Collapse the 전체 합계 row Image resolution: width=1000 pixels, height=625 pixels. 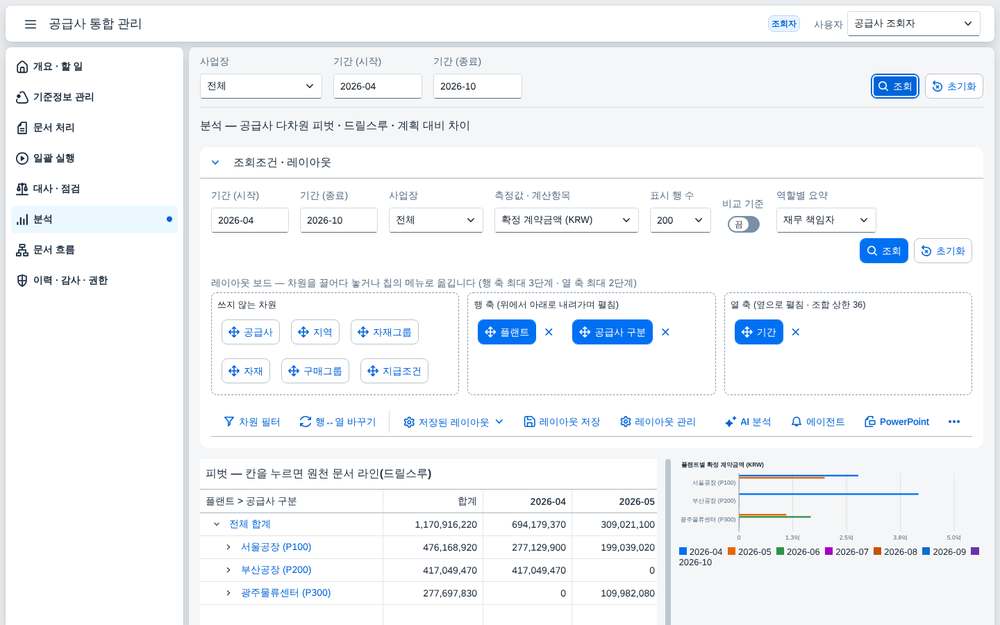[216, 524]
